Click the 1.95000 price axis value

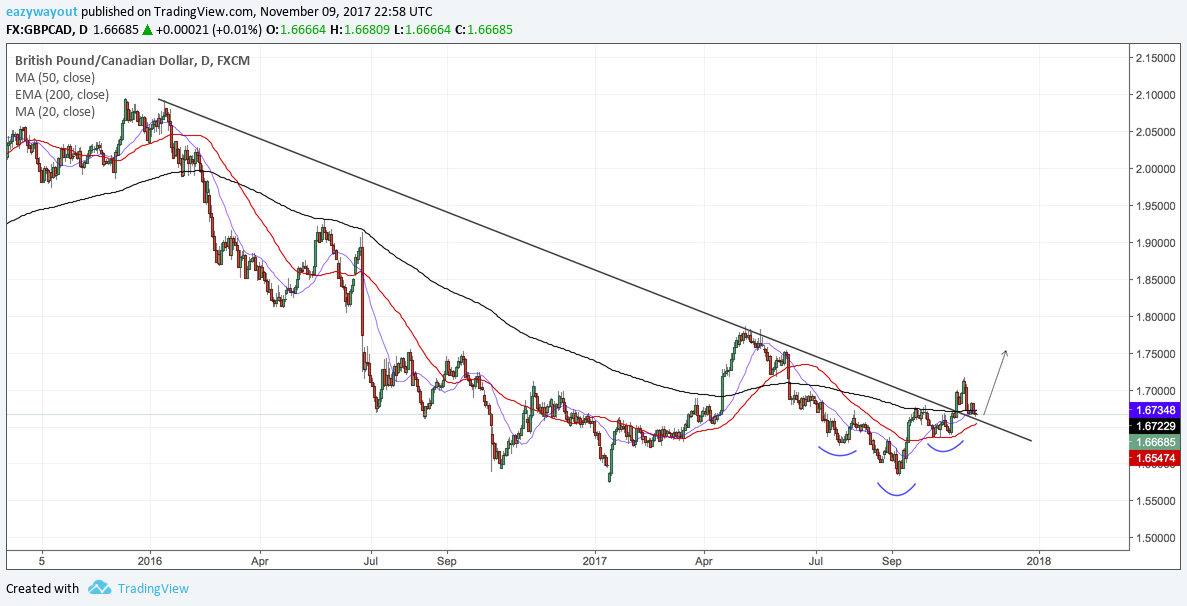click(1155, 206)
